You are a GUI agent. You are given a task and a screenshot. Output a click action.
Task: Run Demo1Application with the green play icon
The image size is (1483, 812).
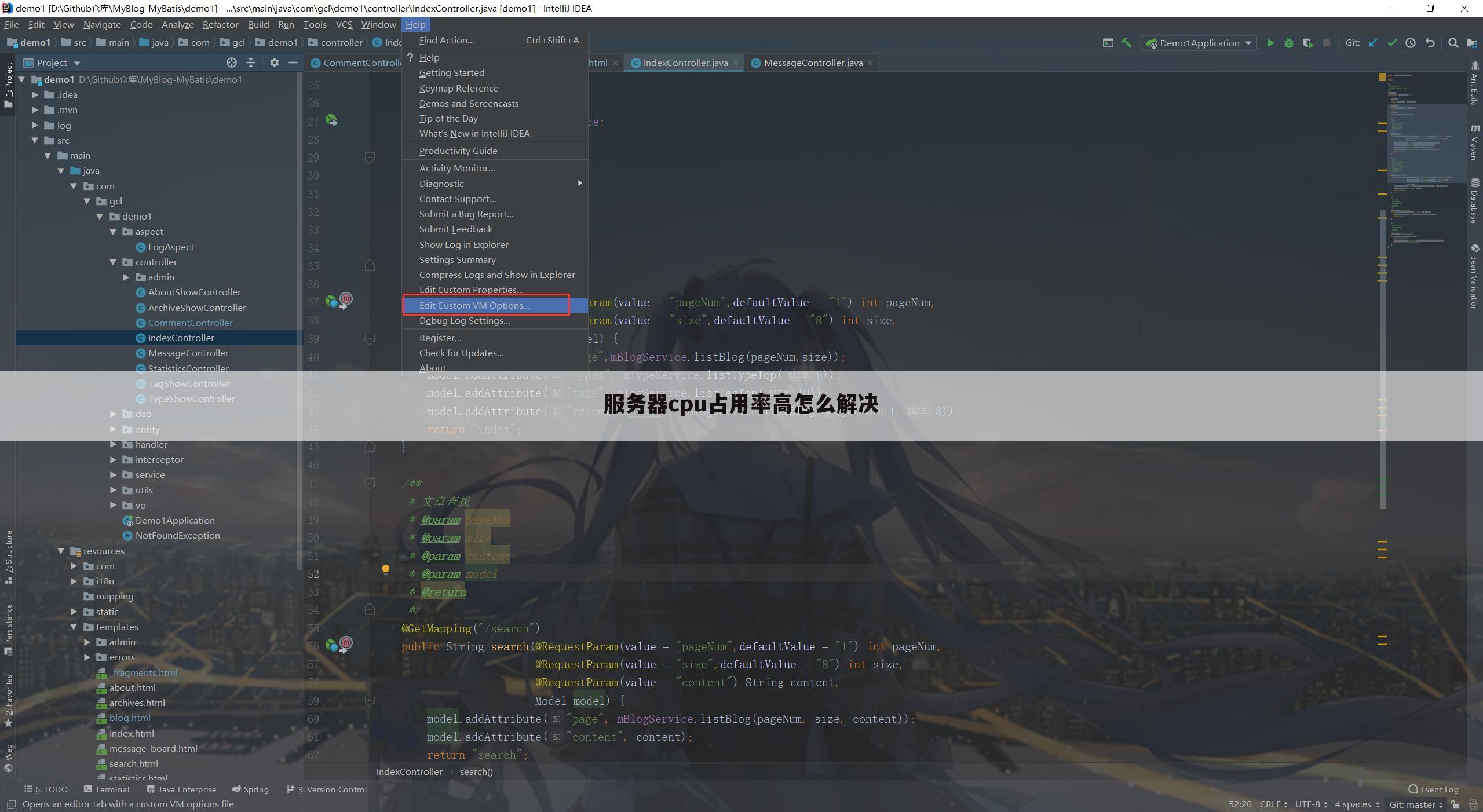pos(1270,43)
